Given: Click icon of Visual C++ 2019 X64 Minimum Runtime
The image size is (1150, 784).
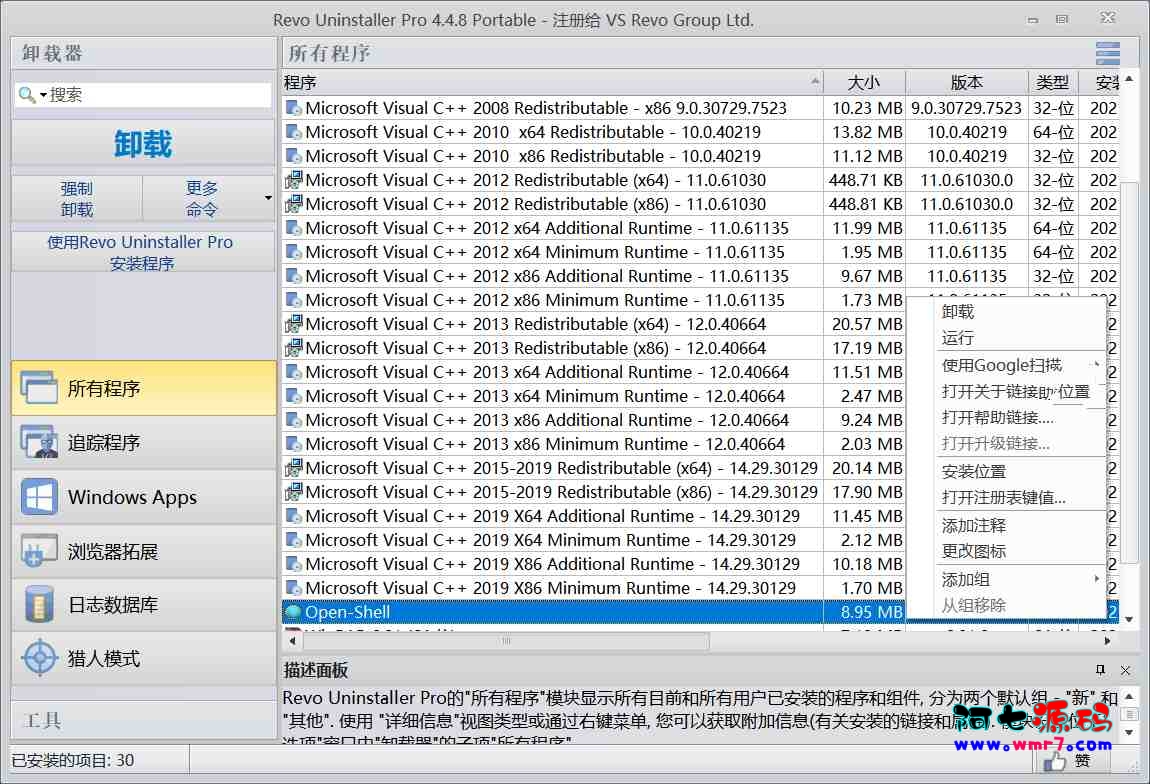Looking at the screenshot, I should coord(293,540).
